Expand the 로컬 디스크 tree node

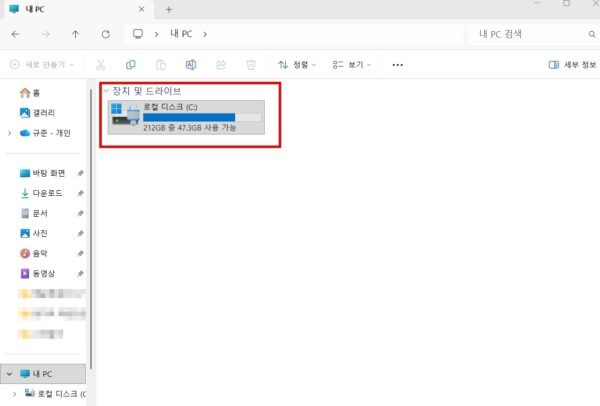[x=15, y=394]
